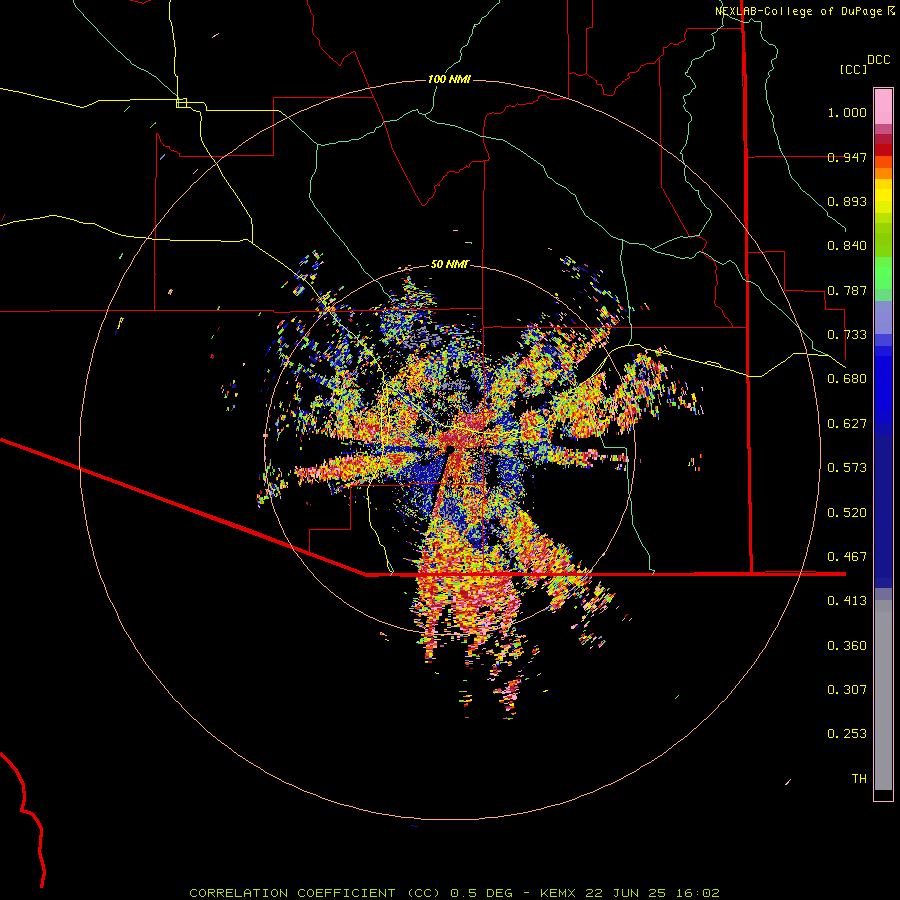The image size is (900, 900).
Task: Click the small yellow square city marker
Action: [181, 103]
